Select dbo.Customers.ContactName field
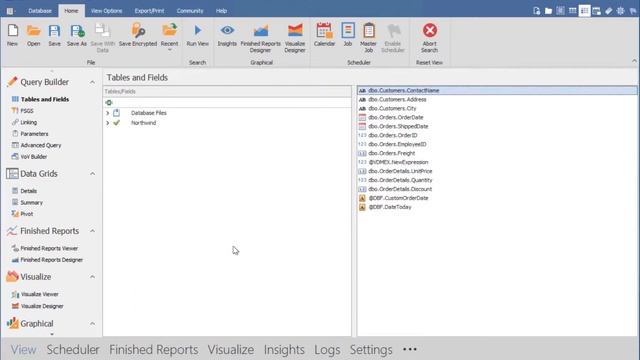 (497, 90)
